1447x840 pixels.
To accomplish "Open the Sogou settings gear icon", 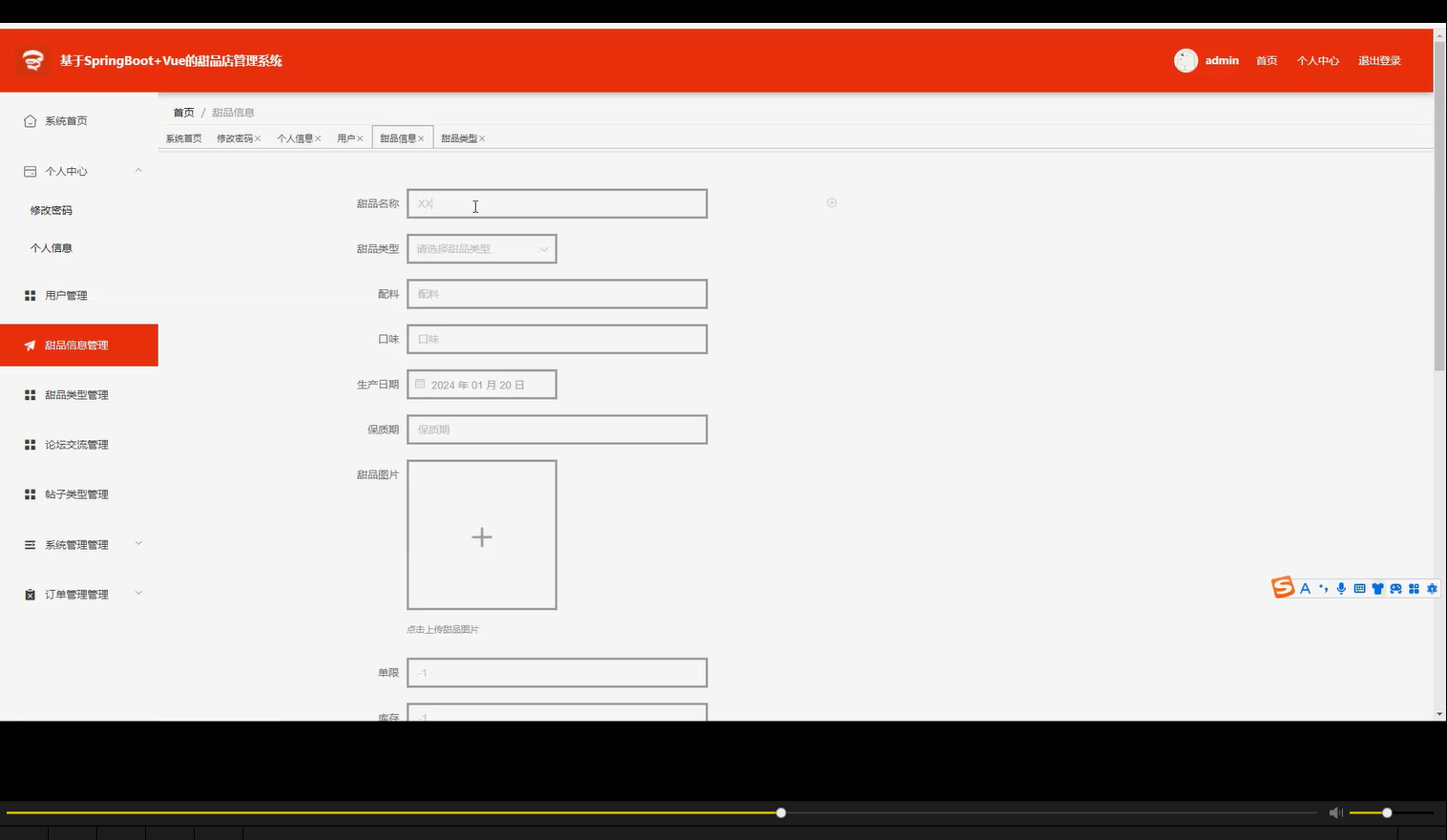I will [1432, 588].
